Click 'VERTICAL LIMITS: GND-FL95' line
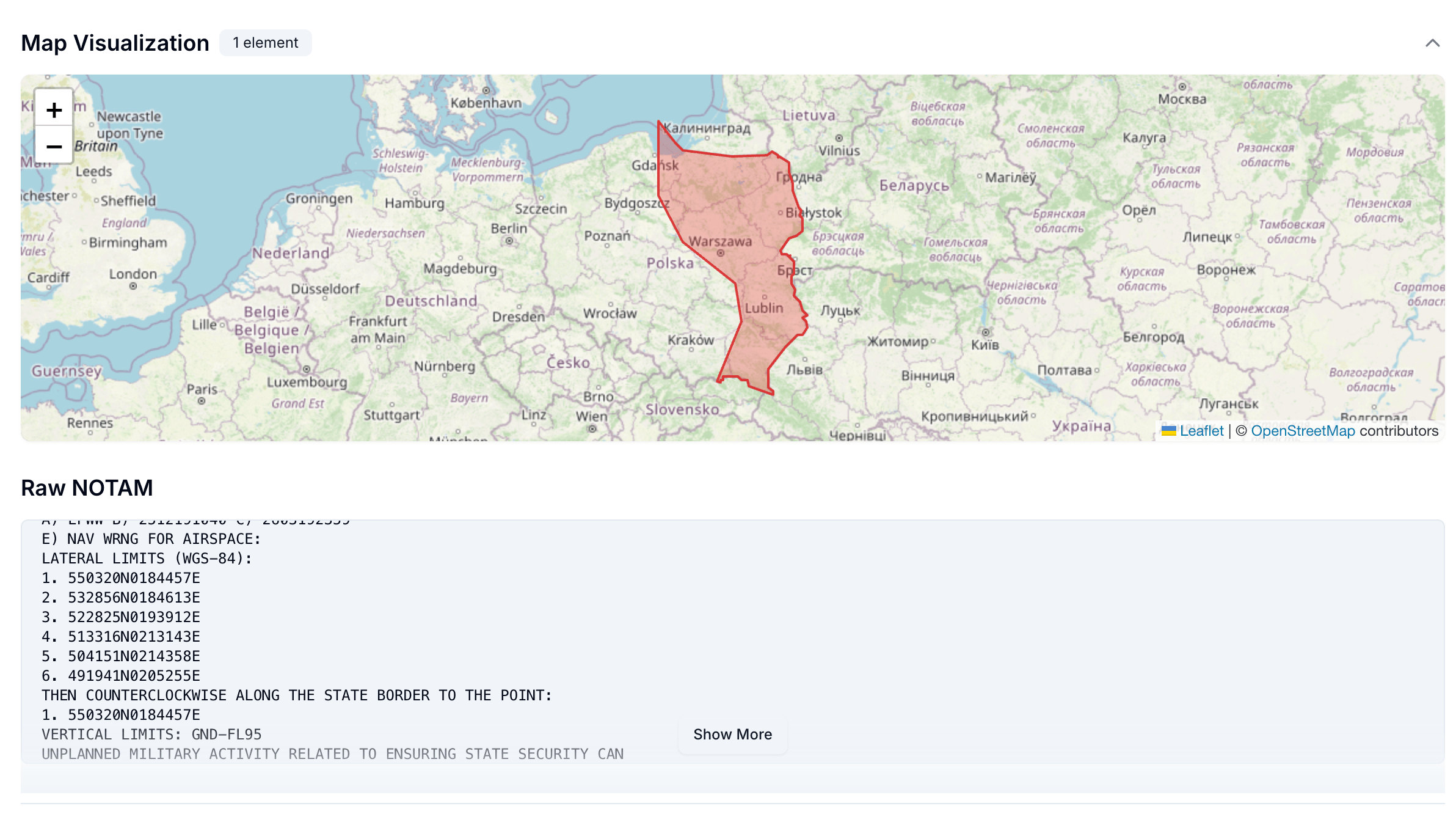This screenshot has height=814, width=1456. click(x=151, y=735)
